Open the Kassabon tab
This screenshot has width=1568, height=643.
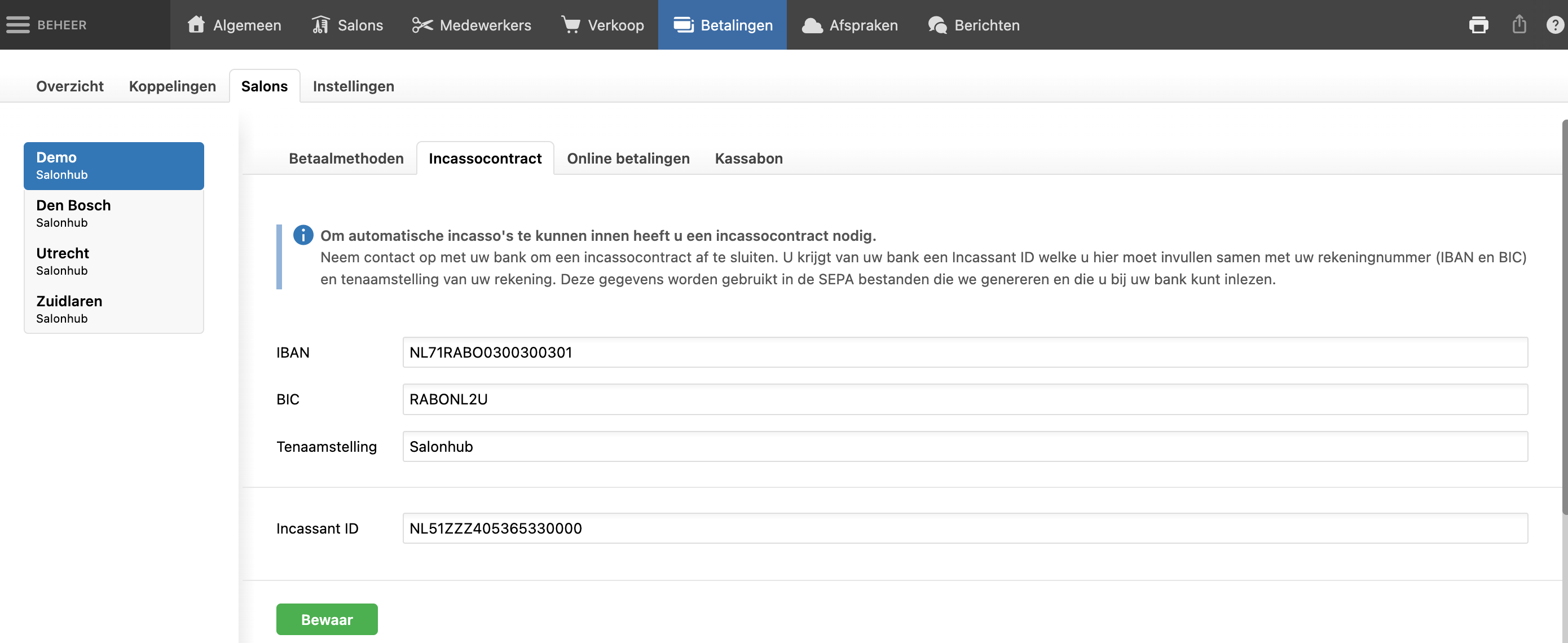click(x=748, y=158)
